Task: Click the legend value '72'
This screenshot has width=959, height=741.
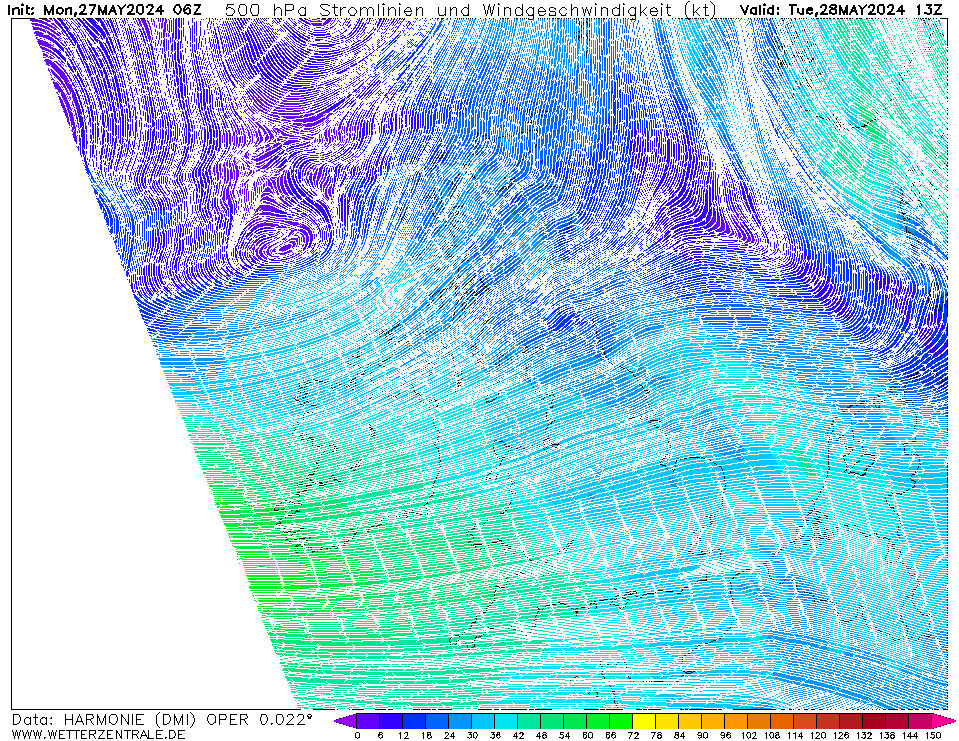Action: click(633, 735)
